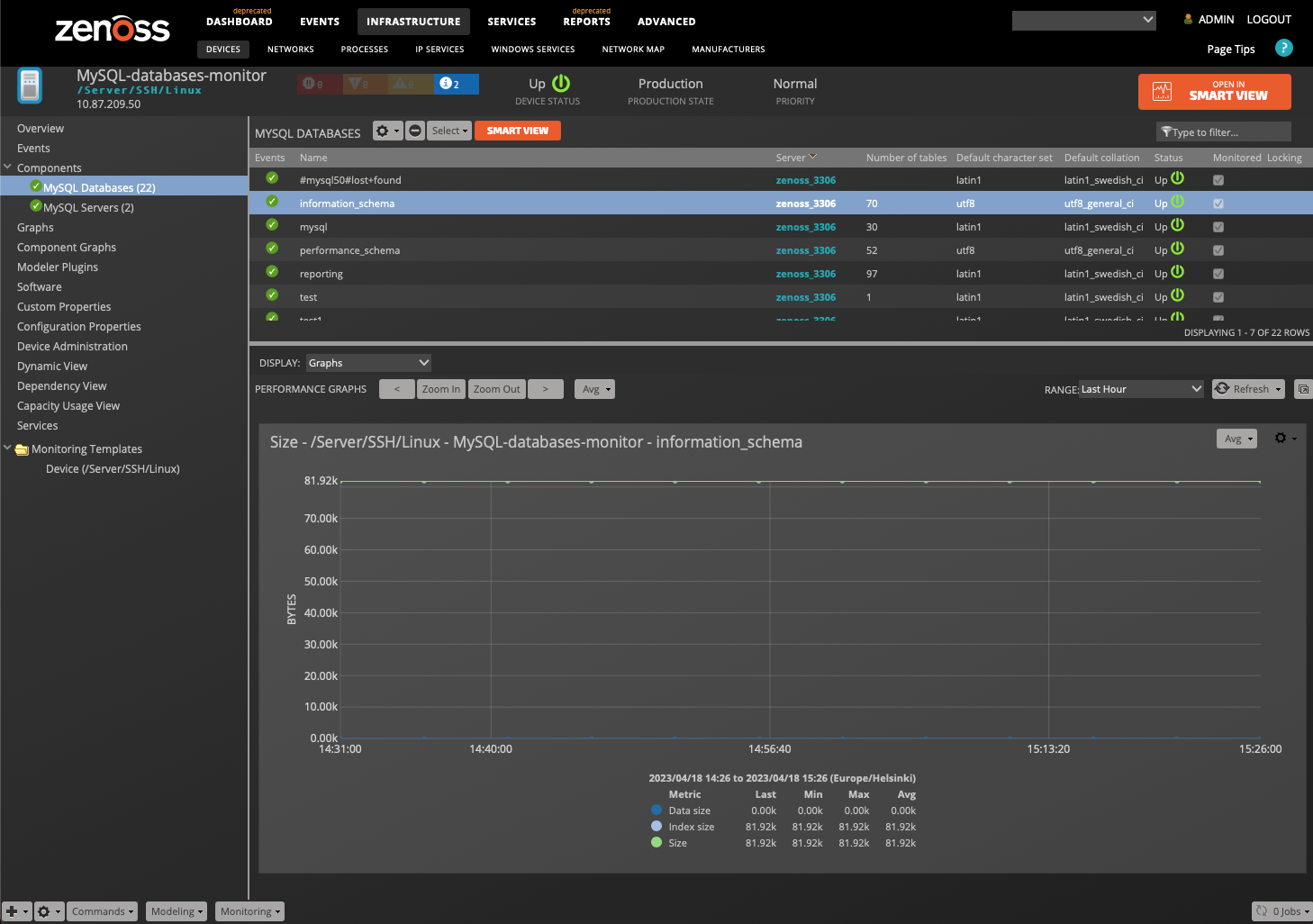Open the Reports tab
This screenshot has height=924, width=1313.
tap(587, 22)
